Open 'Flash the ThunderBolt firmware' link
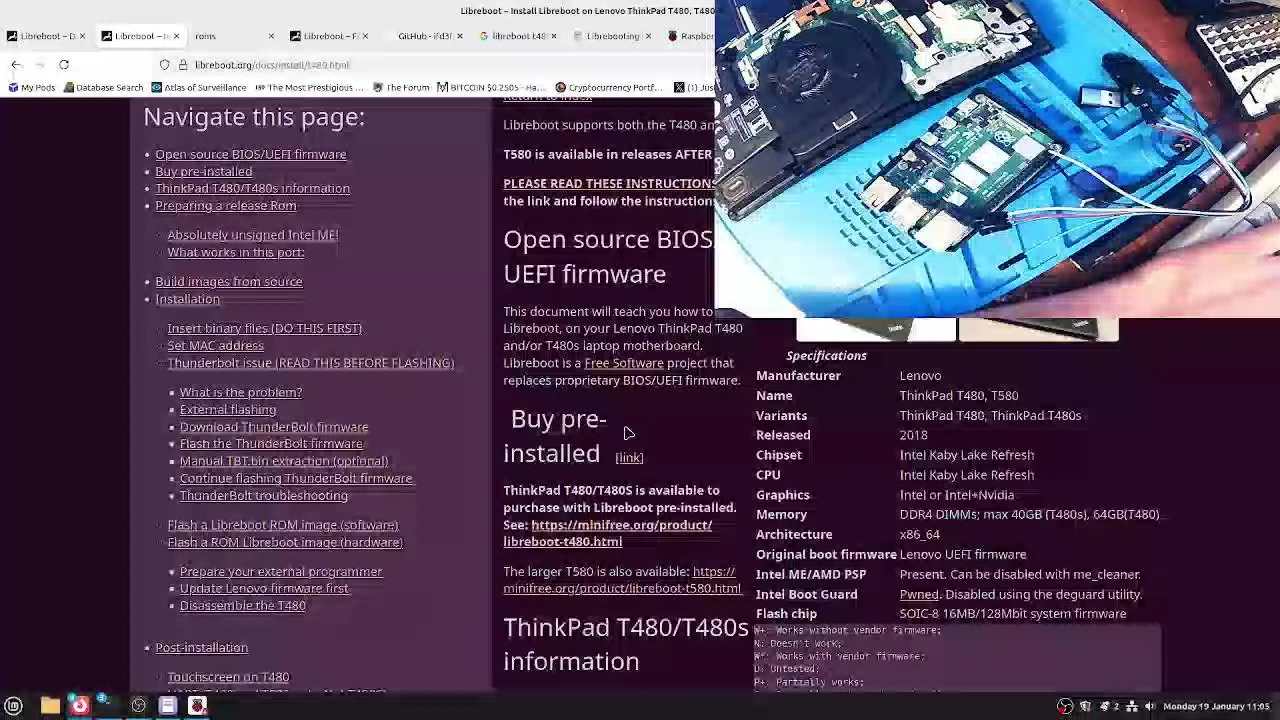The image size is (1280, 720). point(270,444)
